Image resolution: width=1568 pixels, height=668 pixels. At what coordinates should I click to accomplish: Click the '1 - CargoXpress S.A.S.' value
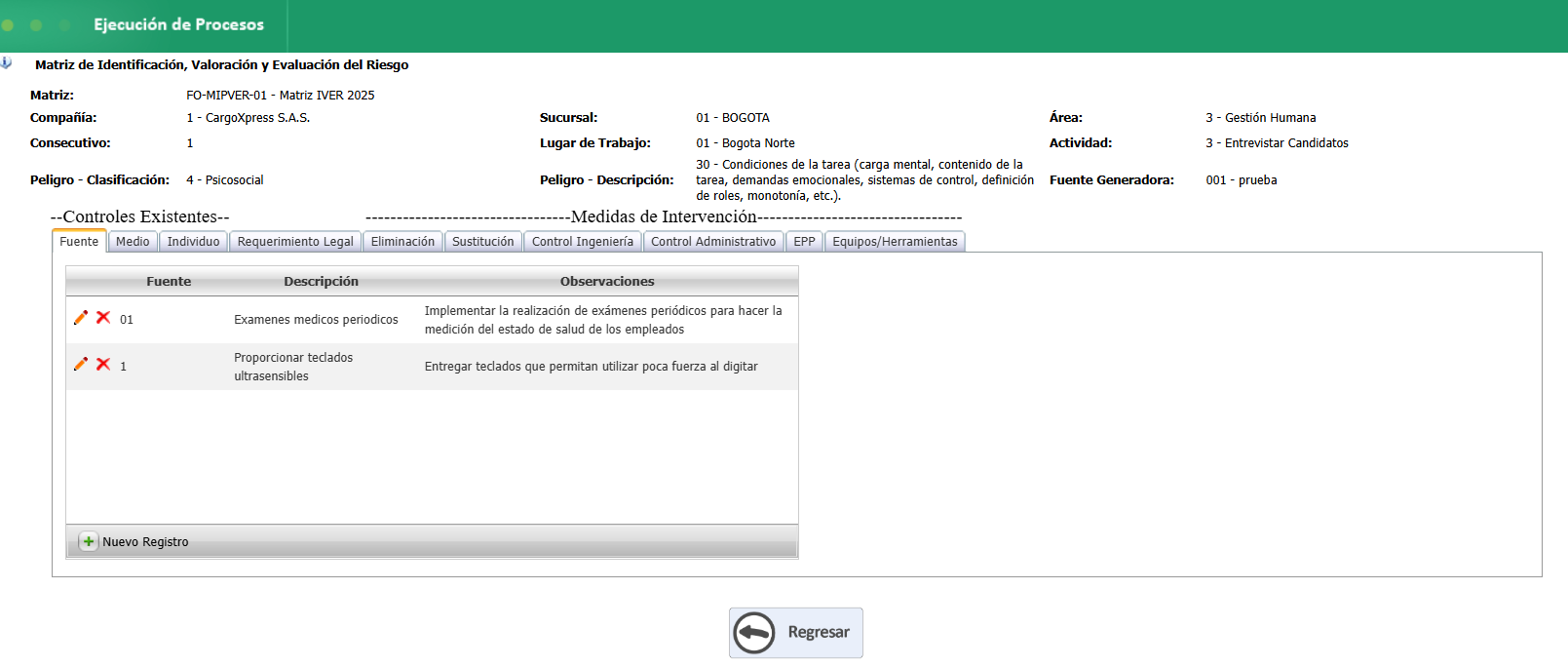point(249,118)
